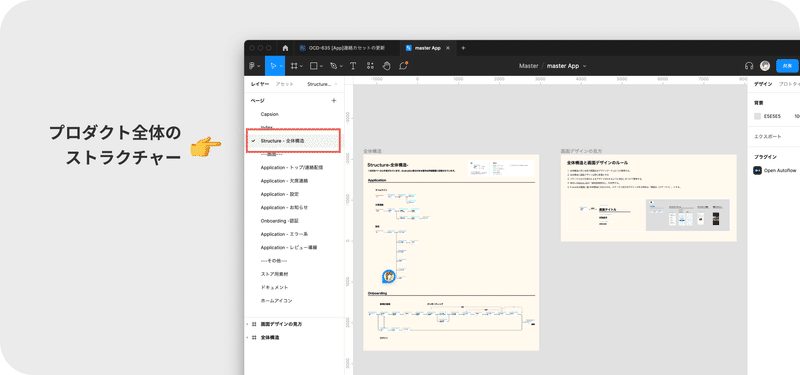
Task: Open the アセット (Assets) tab
Action: (x=284, y=84)
